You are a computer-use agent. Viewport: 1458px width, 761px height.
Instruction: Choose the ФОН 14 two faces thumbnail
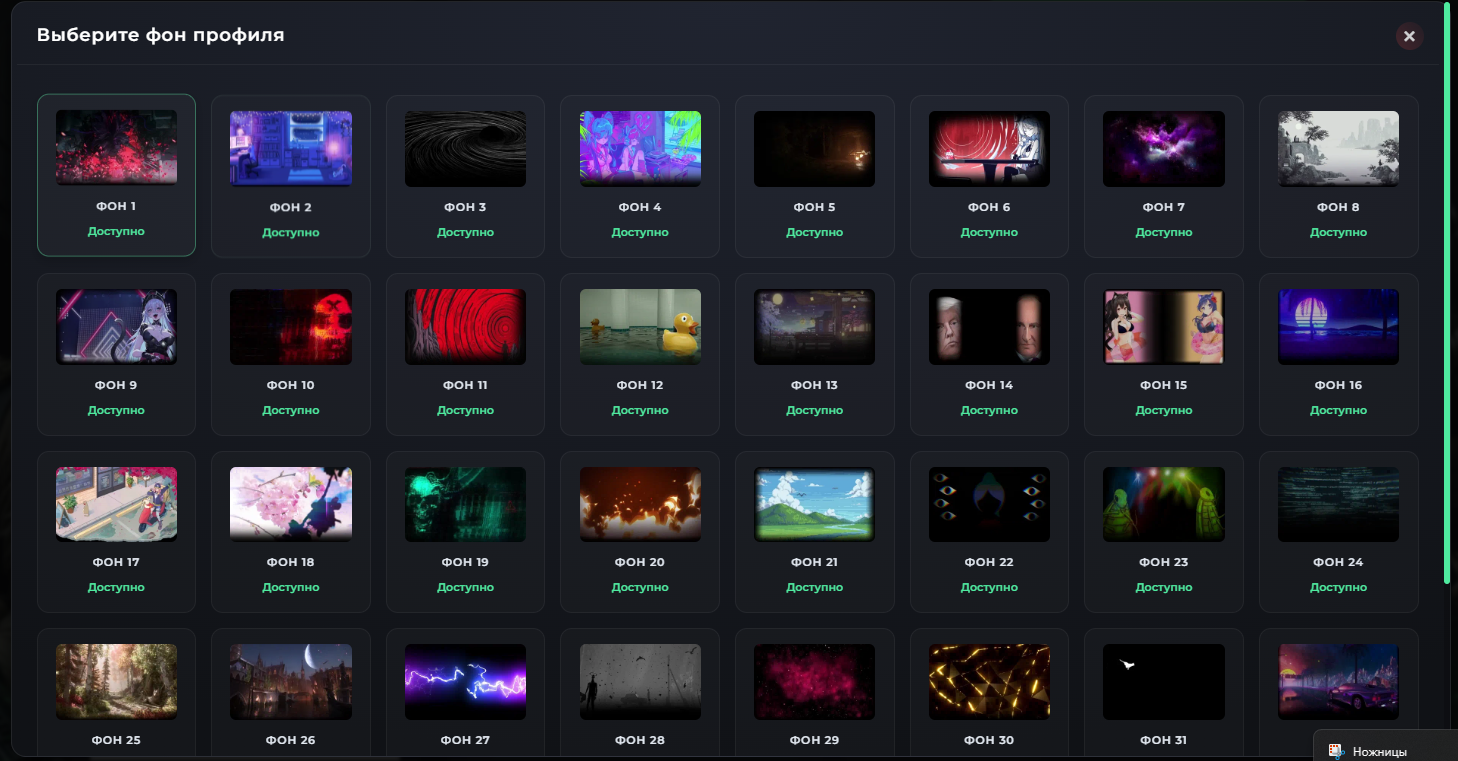pyautogui.click(x=989, y=327)
